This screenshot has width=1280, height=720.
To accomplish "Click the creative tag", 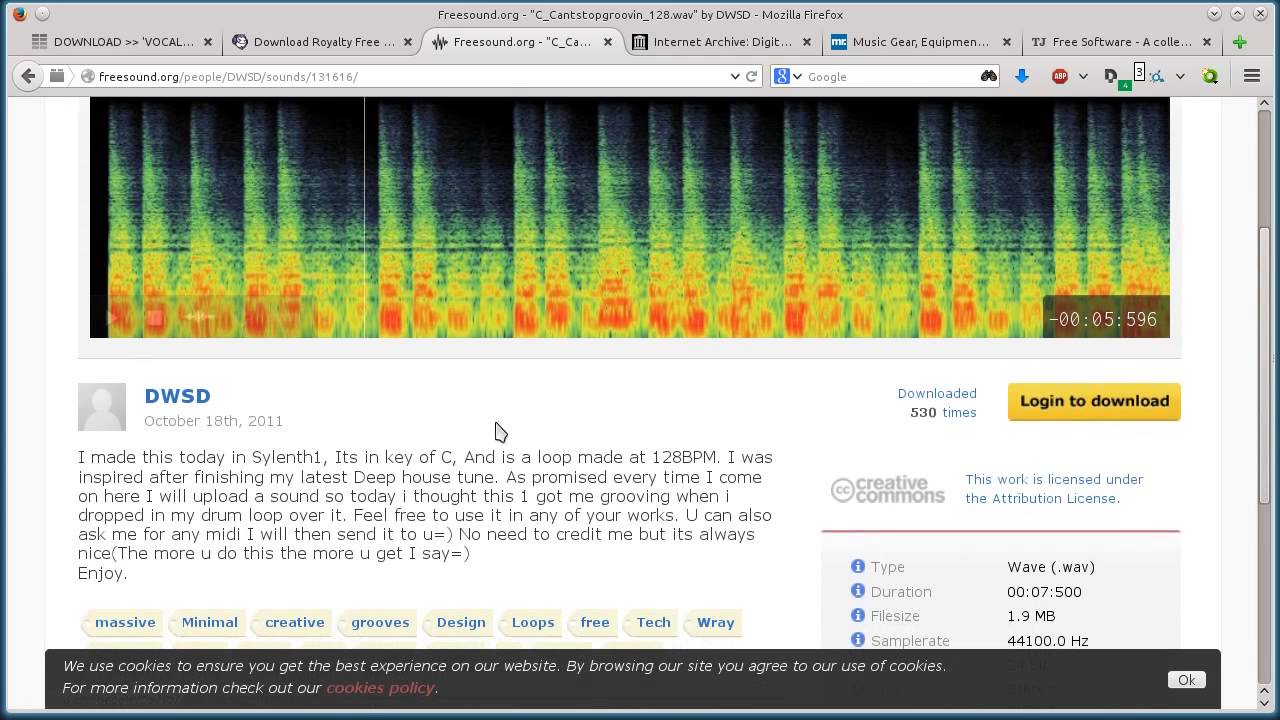I will 294,622.
